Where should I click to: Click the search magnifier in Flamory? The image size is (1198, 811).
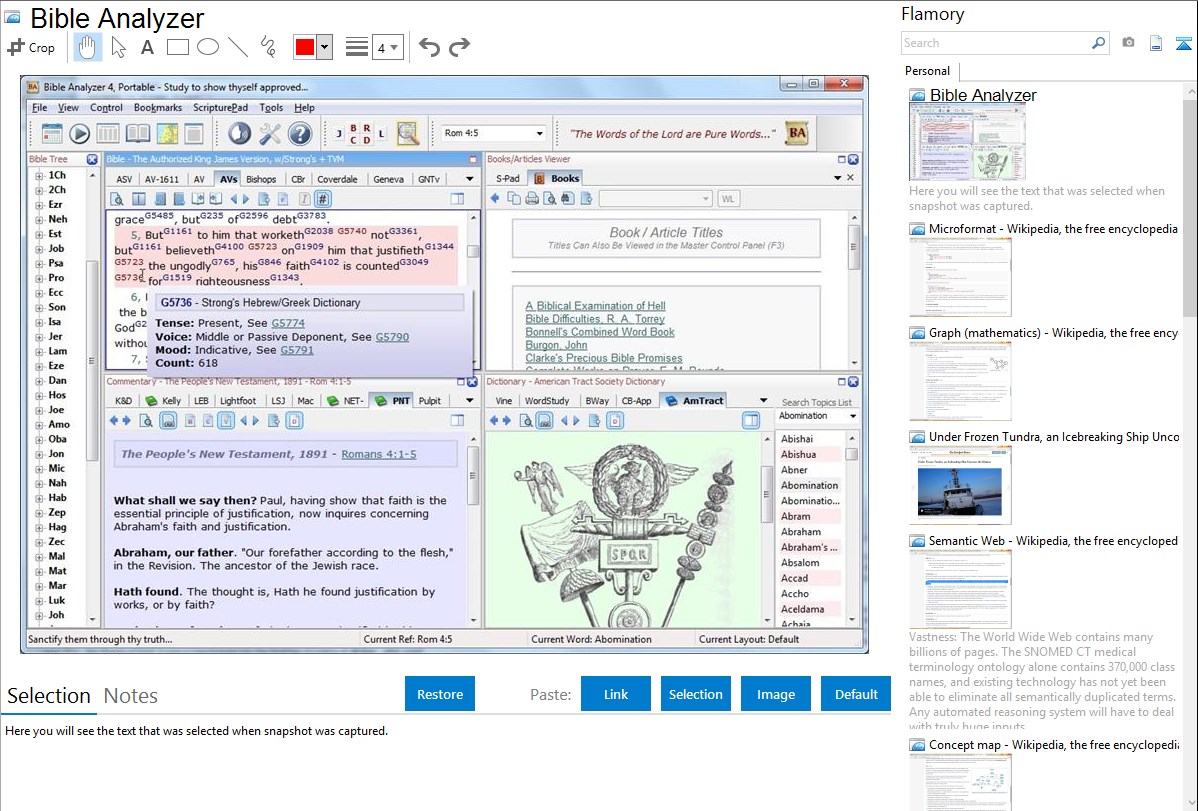tap(1098, 43)
